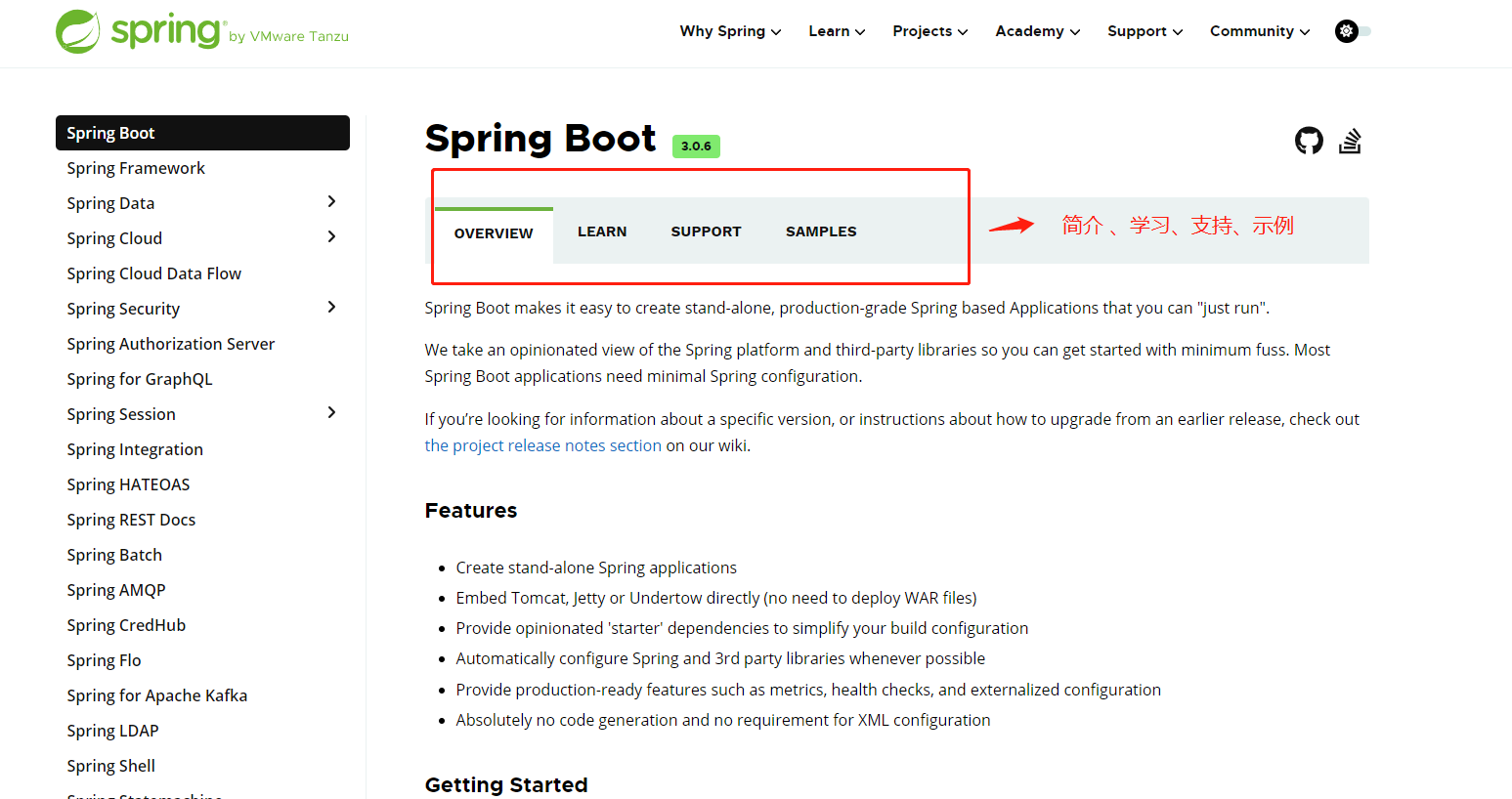Expand the Spring Session submenu chevron
Viewport: 1512px width, 799px height.
tap(331, 412)
